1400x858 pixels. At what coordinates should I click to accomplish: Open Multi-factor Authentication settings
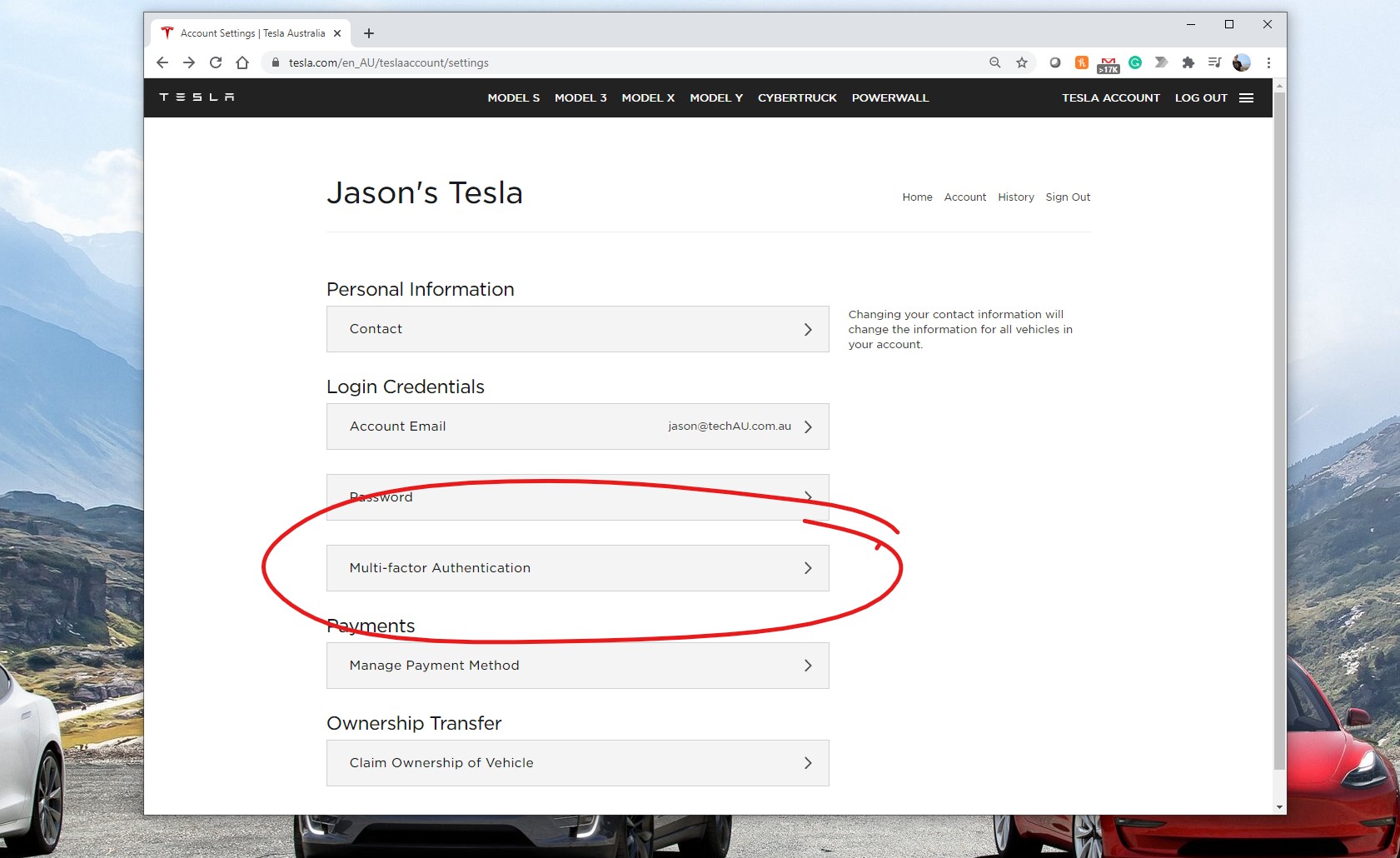coord(578,568)
